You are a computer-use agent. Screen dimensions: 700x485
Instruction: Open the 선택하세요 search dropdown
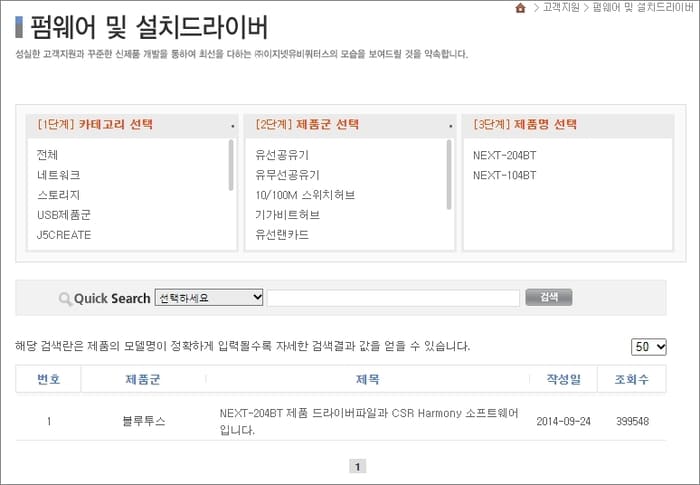click(209, 298)
